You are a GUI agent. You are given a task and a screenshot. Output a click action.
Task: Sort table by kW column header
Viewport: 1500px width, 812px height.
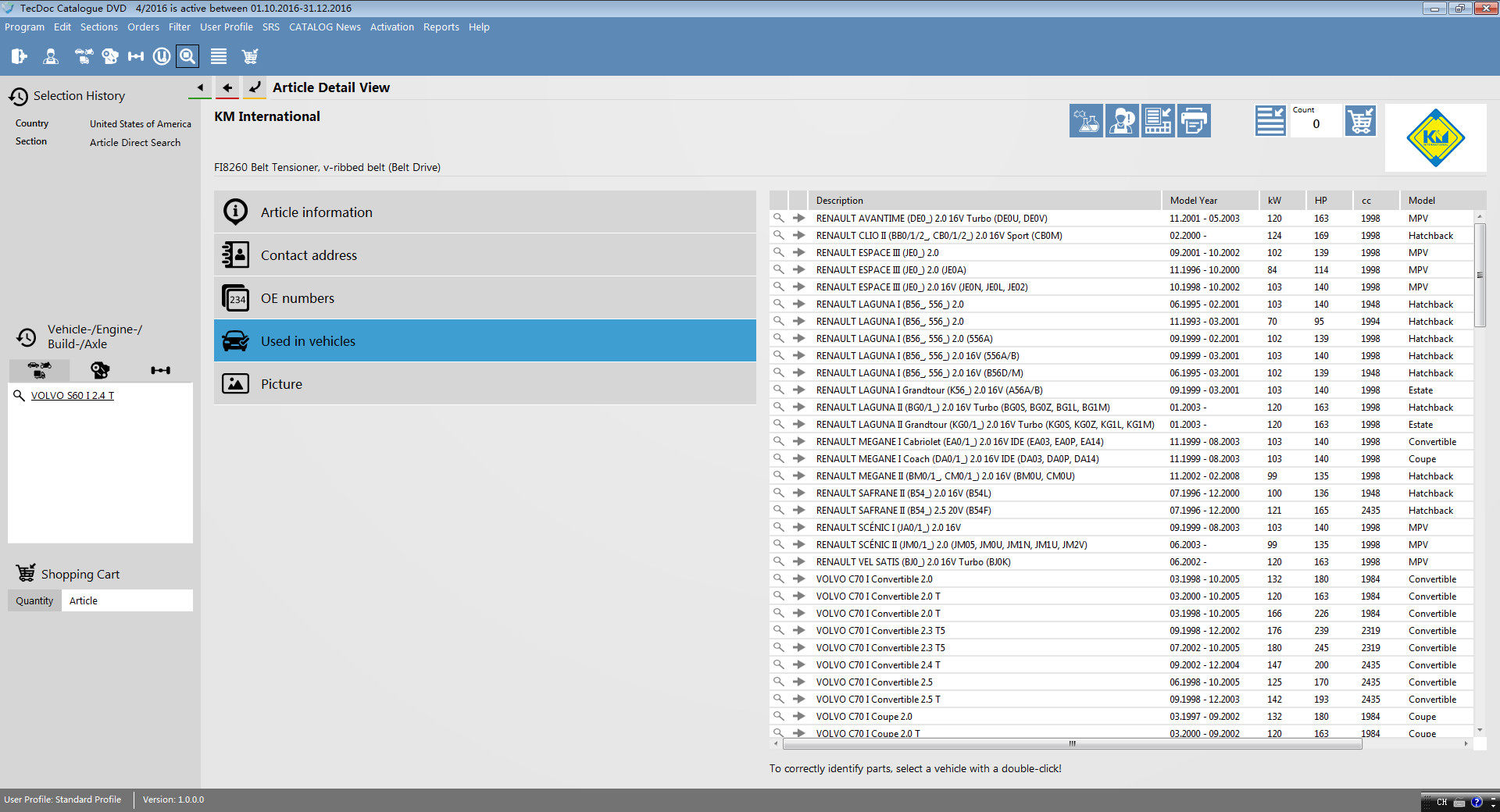pyautogui.click(x=1283, y=200)
